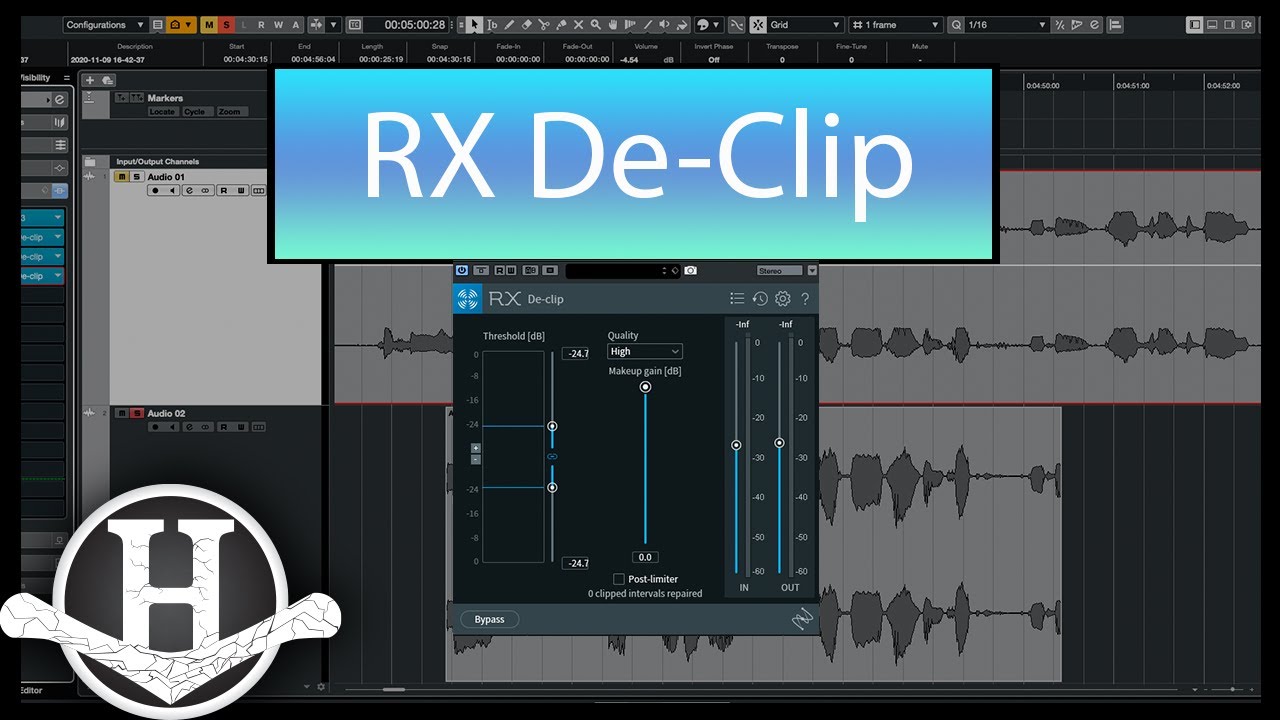Open RX De-clip help question mark
Image resolution: width=1280 pixels, height=720 pixels.
click(805, 298)
